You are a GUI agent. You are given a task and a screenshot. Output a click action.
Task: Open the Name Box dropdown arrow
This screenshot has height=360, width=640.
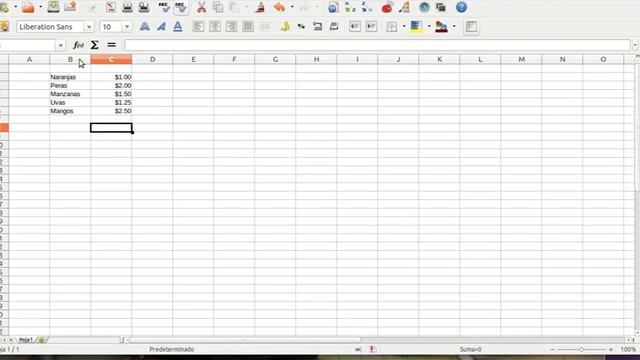point(60,45)
